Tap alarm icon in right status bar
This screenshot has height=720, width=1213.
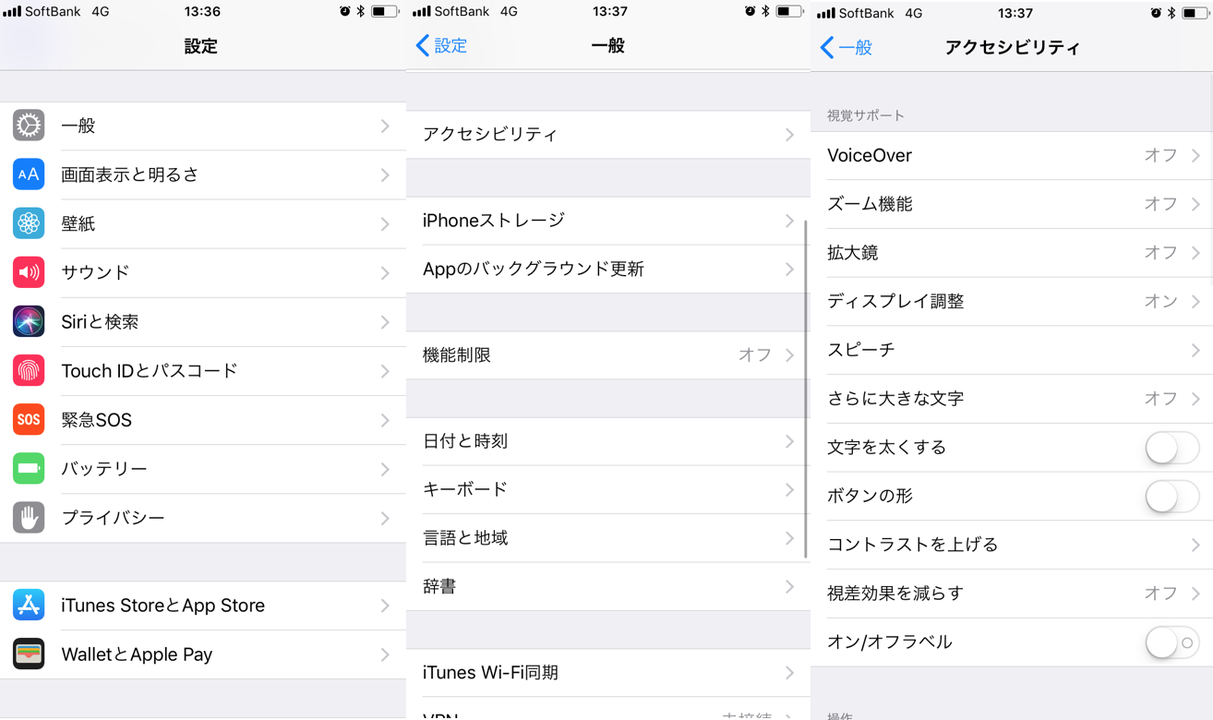[x=1156, y=13]
